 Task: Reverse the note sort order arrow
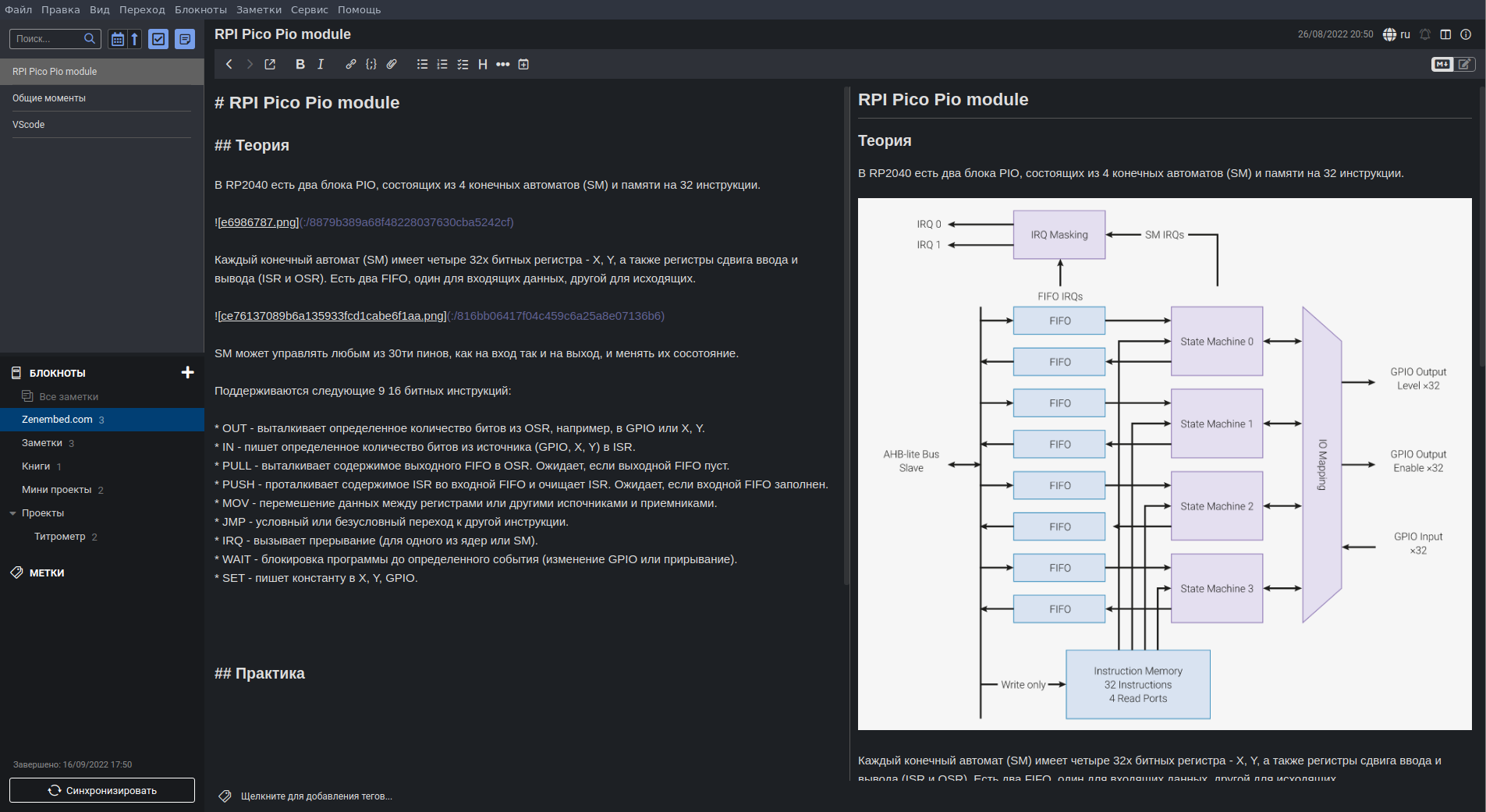(x=135, y=39)
